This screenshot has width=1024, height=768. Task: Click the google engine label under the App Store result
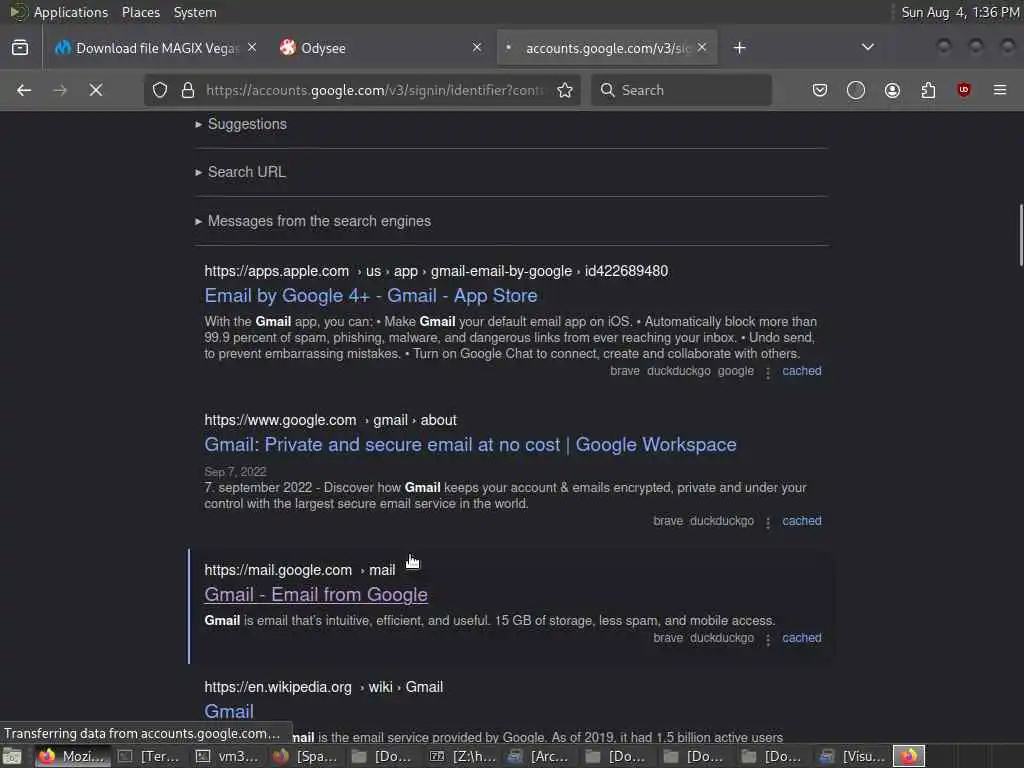click(735, 371)
